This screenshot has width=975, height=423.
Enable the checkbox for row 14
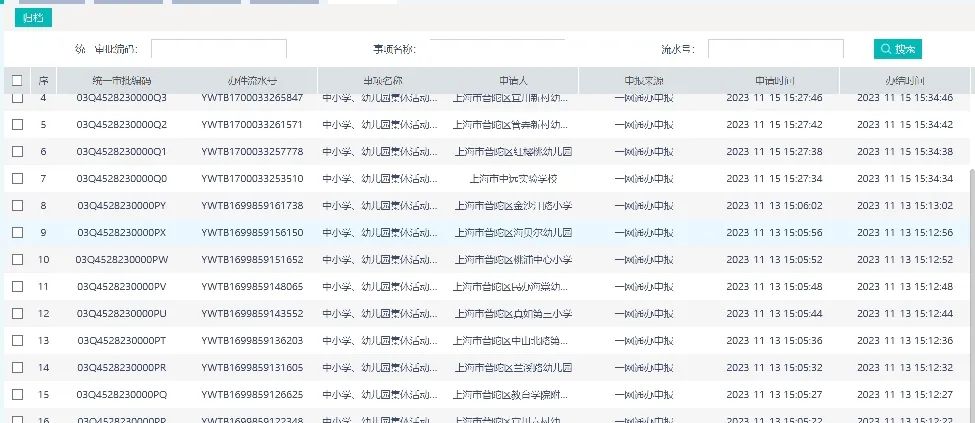pyautogui.click(x=17, y=367)
